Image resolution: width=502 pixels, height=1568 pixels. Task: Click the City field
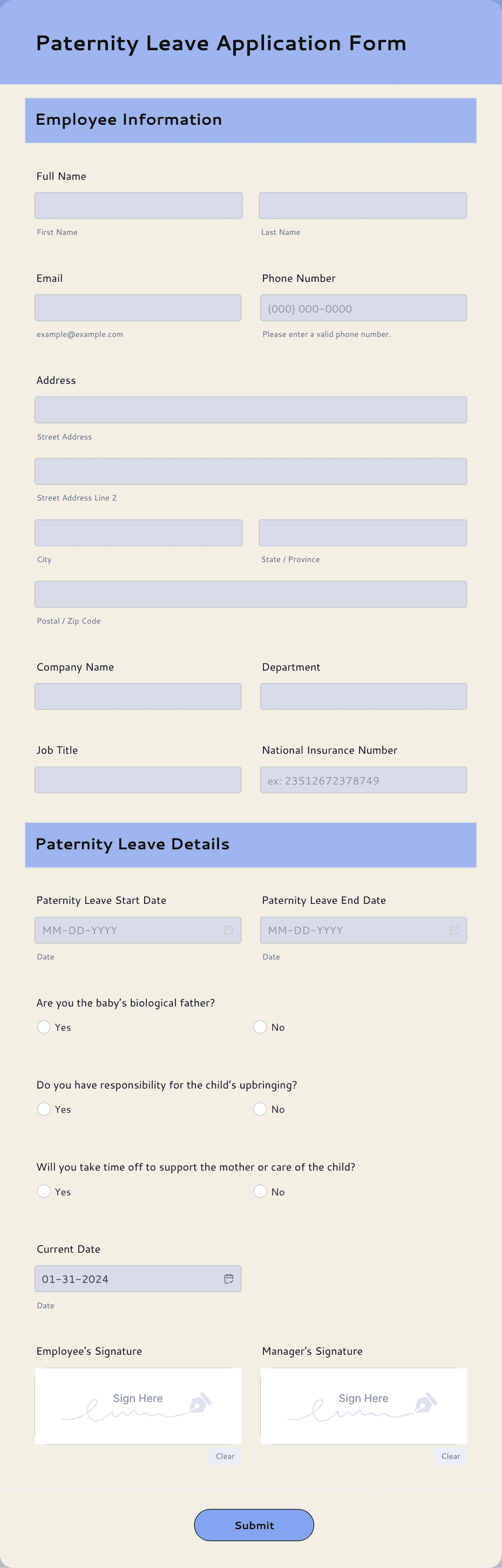pyautogui.click(x=139, y=532)
